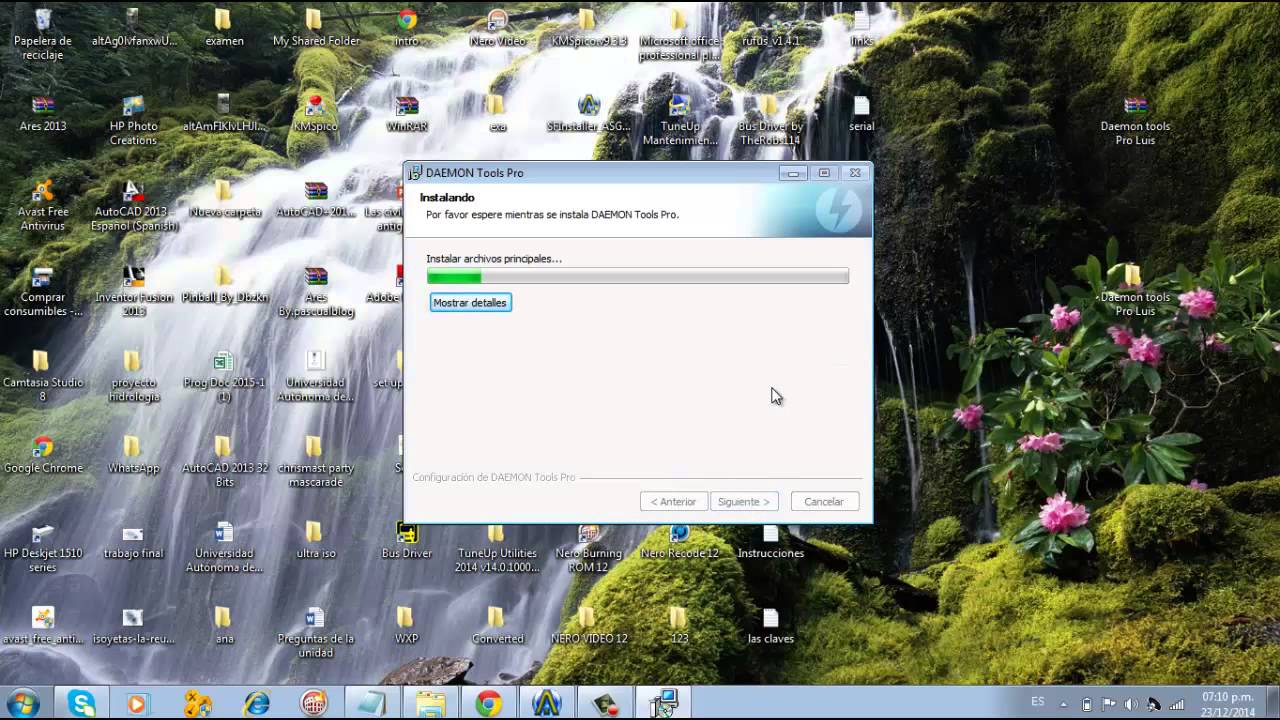Select the serial text file icon
1280x720 pixels.
pyautogui.click(x=861, y=113)
